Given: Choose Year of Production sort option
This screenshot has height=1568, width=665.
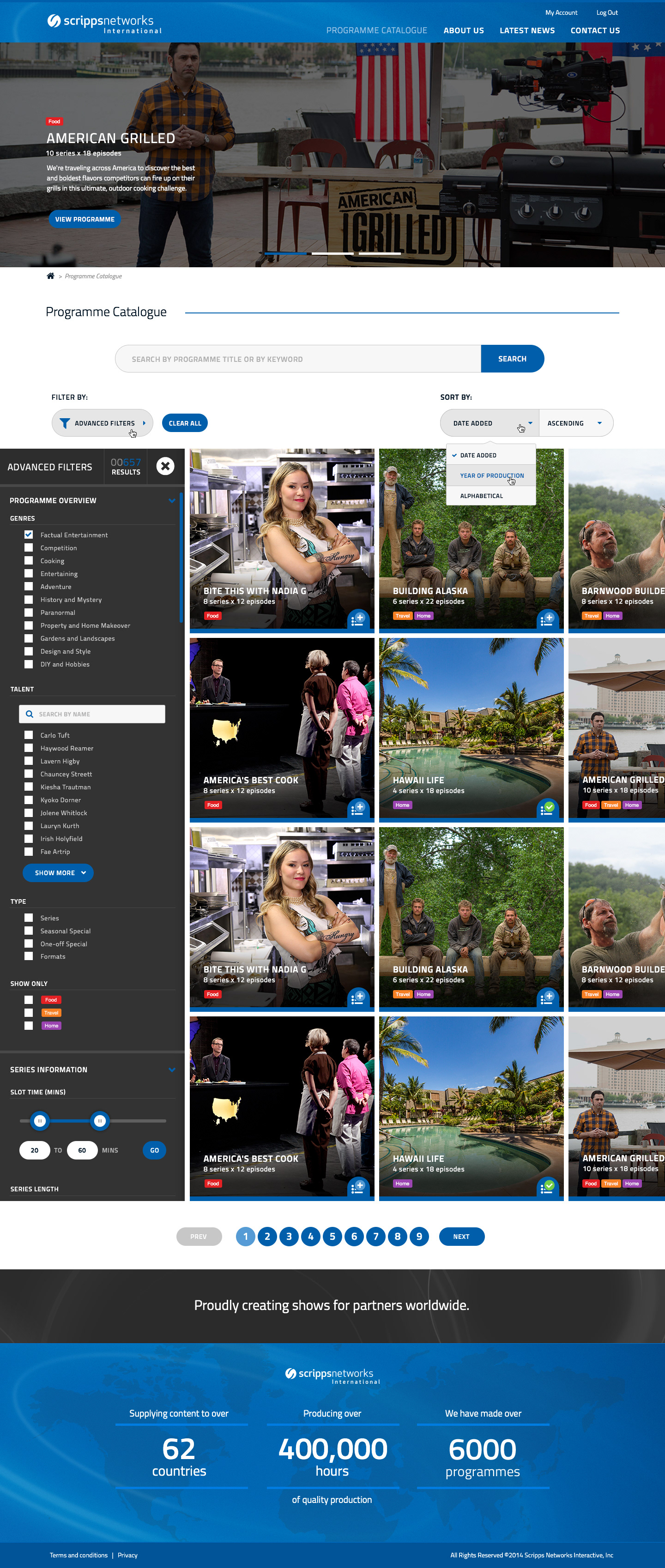Looking at the screenshot, I should [491, 475].
